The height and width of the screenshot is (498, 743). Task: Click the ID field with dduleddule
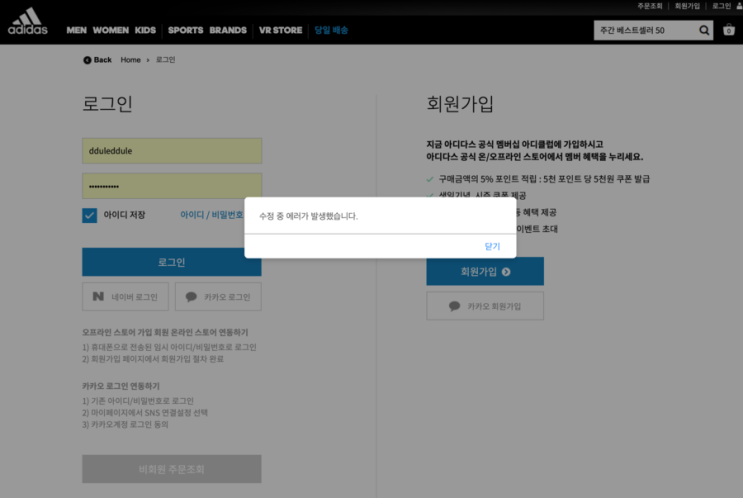coord(172,151)
